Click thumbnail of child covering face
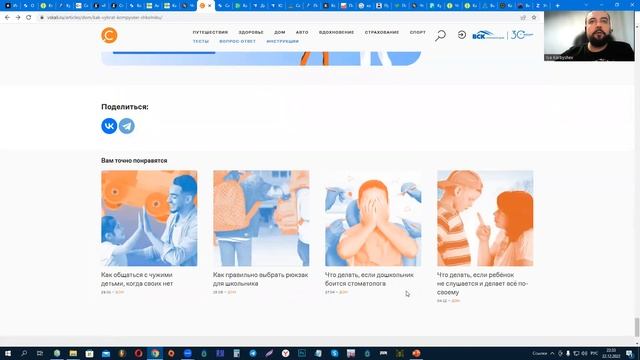Image resolution: width=640 pixels, height=360 pixels. (373, 218)
